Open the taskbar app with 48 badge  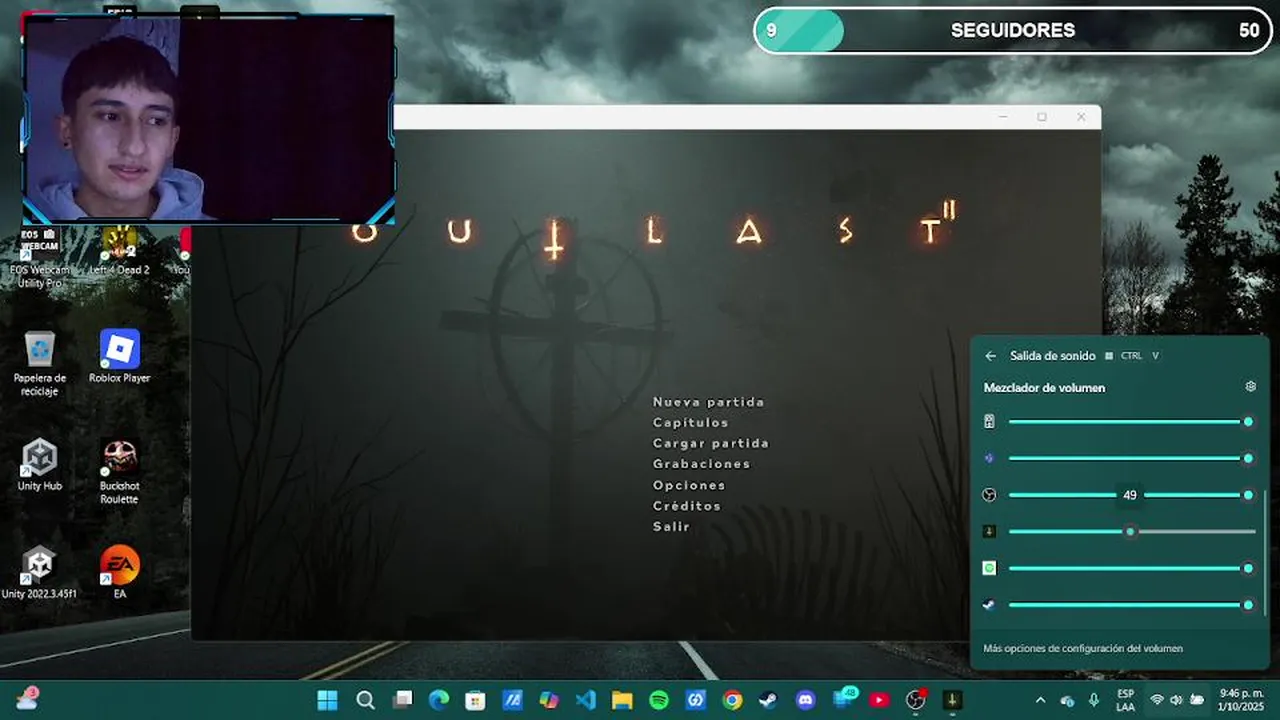(x=842, y=700)
